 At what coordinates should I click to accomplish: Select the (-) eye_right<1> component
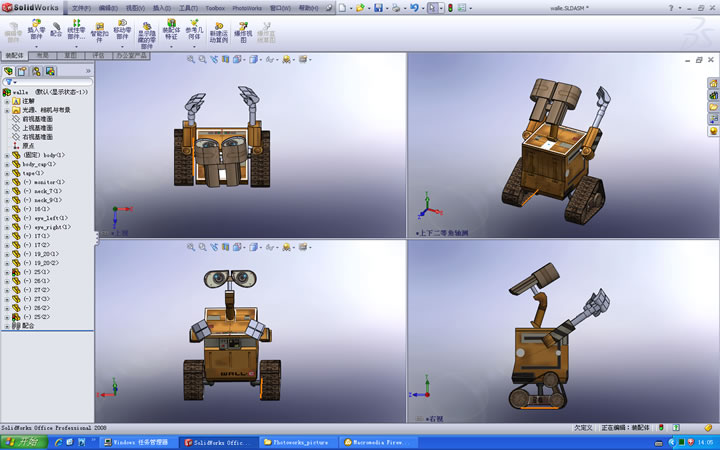(x=47, y=227)
